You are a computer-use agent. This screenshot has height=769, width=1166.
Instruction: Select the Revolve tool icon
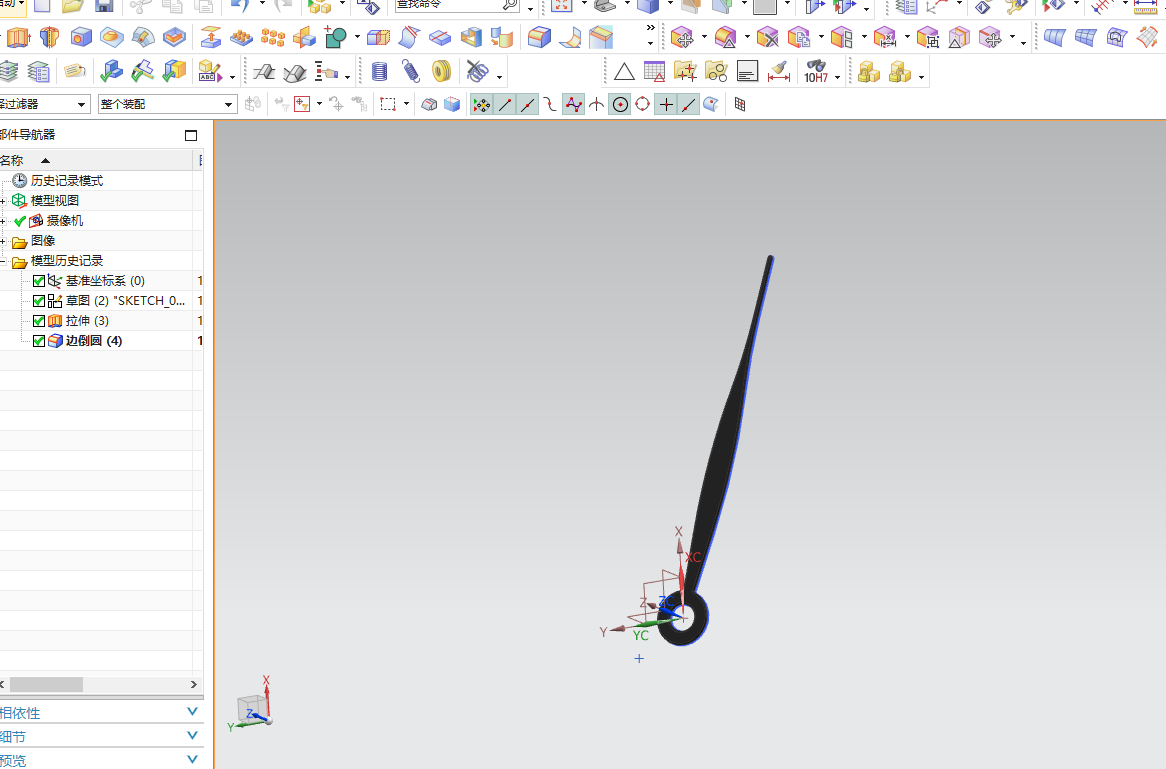point(49,37)
